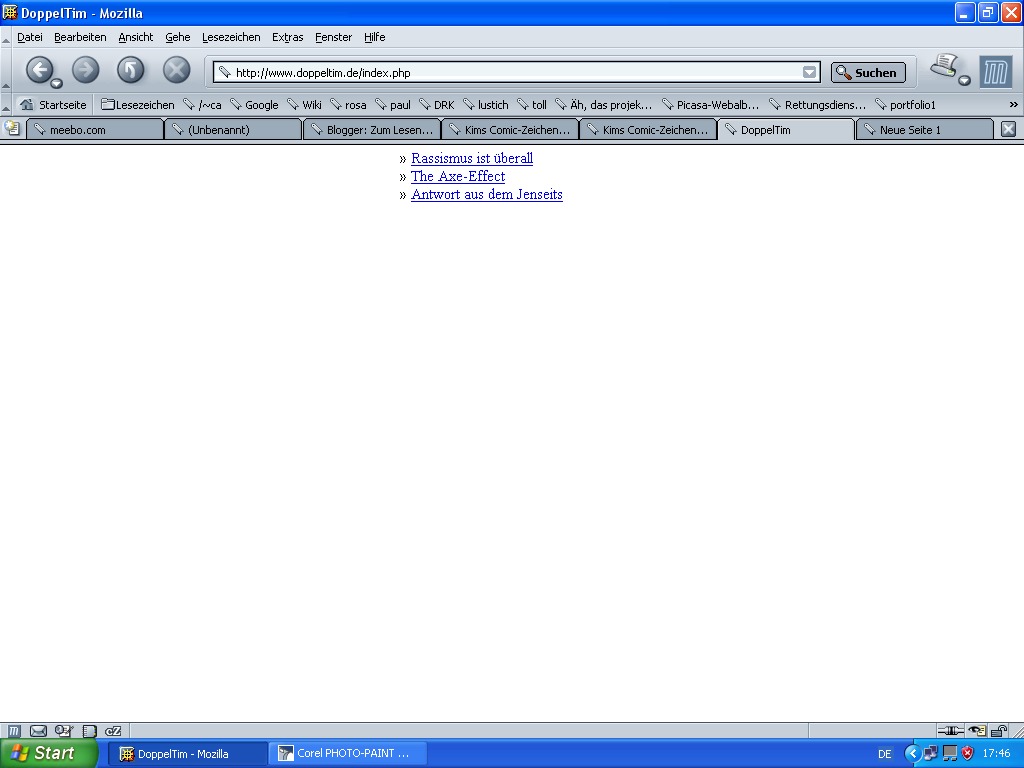This screenshot has height=768, width=1024.
Task: Open the Lesezeichen menu in the menu bar
Action: [x=230, y=37]
